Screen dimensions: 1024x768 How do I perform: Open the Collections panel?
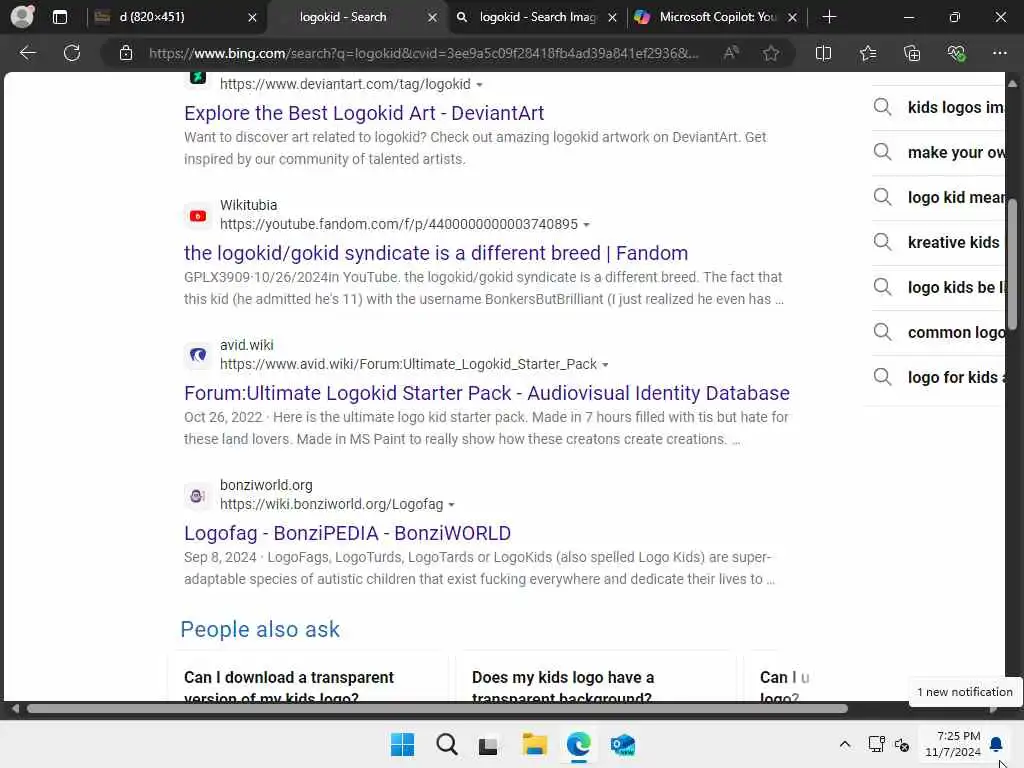[x=912, y=53]
